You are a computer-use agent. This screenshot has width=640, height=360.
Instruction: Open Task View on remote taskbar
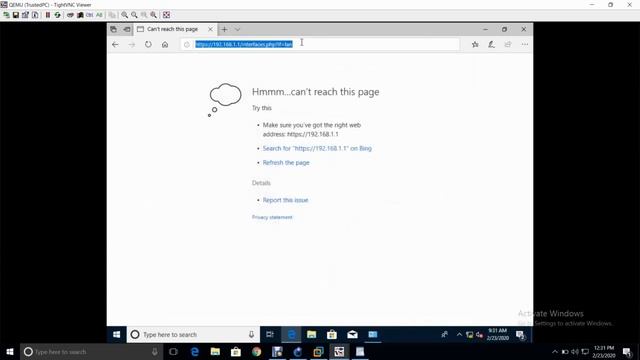[270, 335]
